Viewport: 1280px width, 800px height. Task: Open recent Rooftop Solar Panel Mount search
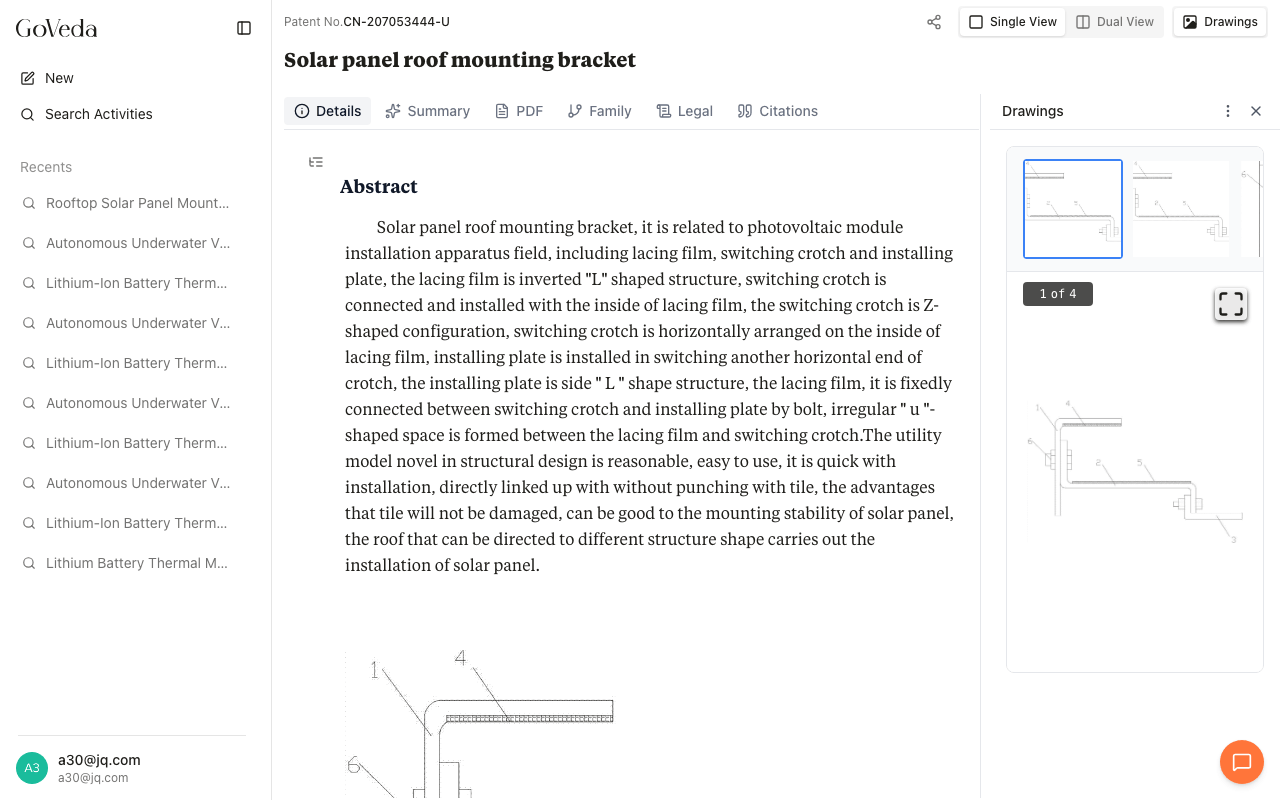coord(137,203)
